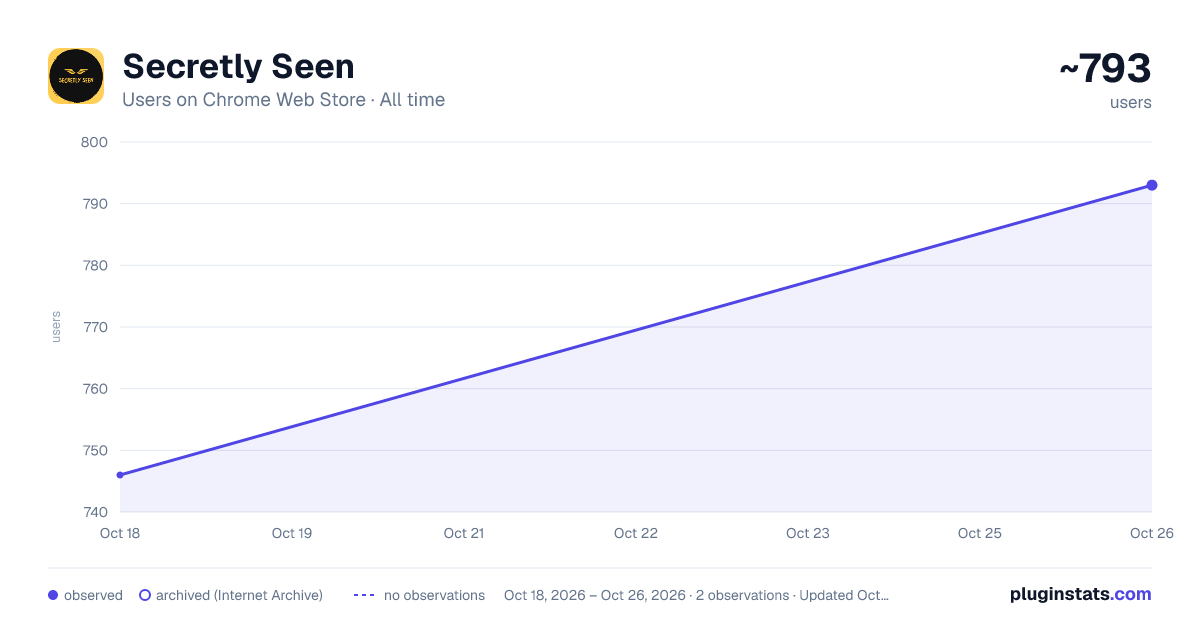The image size is (1200, 630).
Task: Click the '740' y-axis label
Action: pyautogui.click(x=94, y=512)
